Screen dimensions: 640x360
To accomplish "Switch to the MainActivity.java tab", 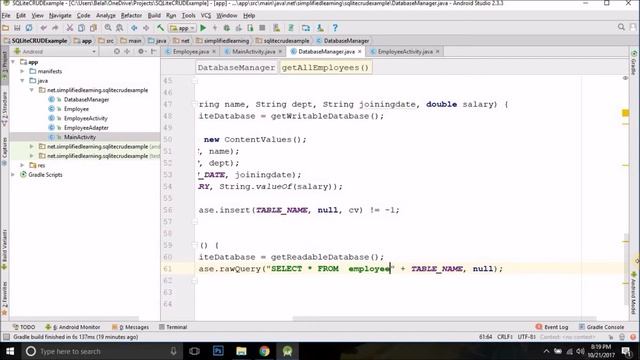I will tap(253, 51).
